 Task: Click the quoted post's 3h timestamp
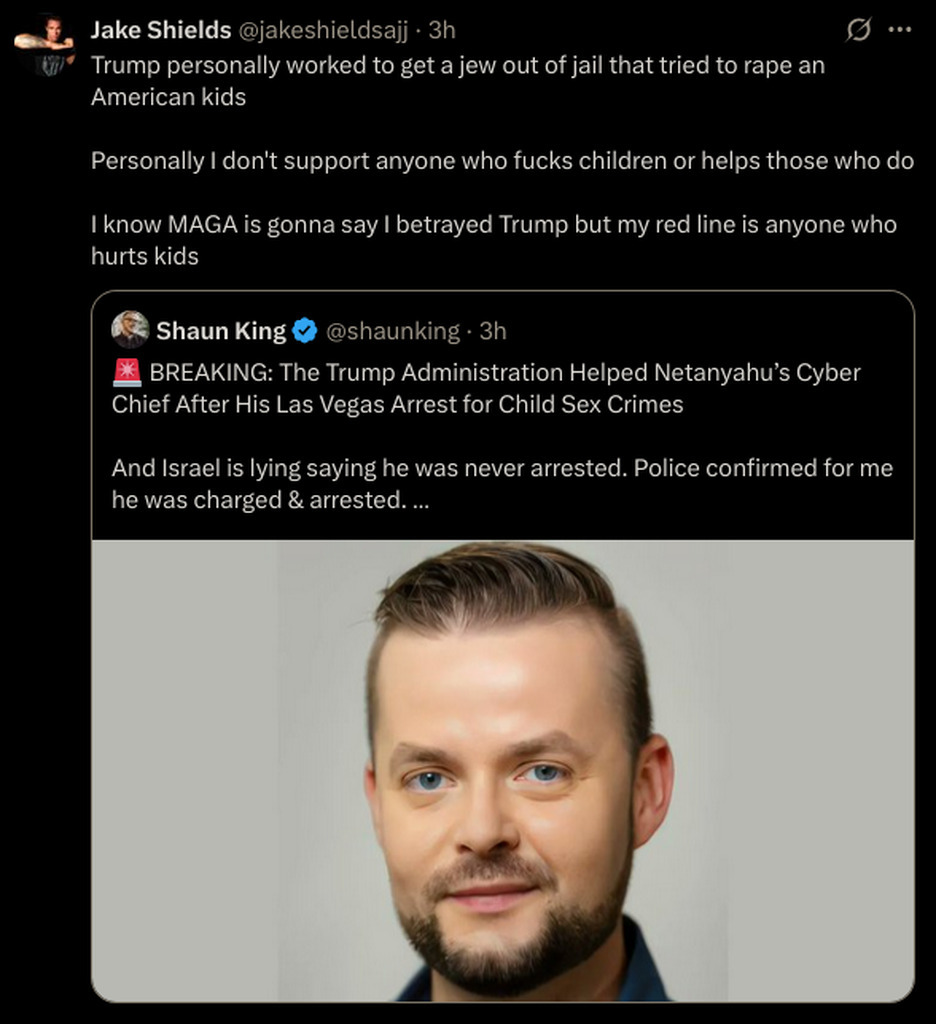coord(493,331)
